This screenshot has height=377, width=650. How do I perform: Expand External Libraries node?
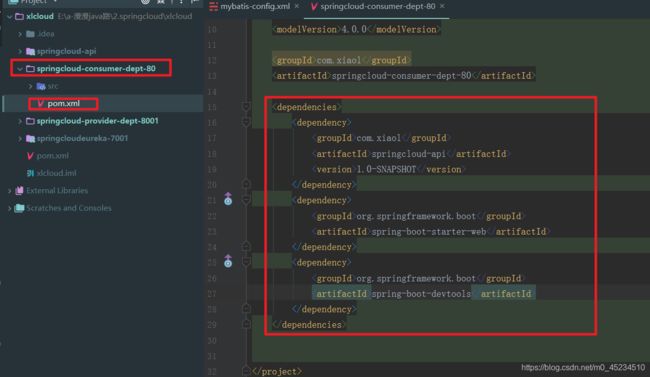(9, 191)
